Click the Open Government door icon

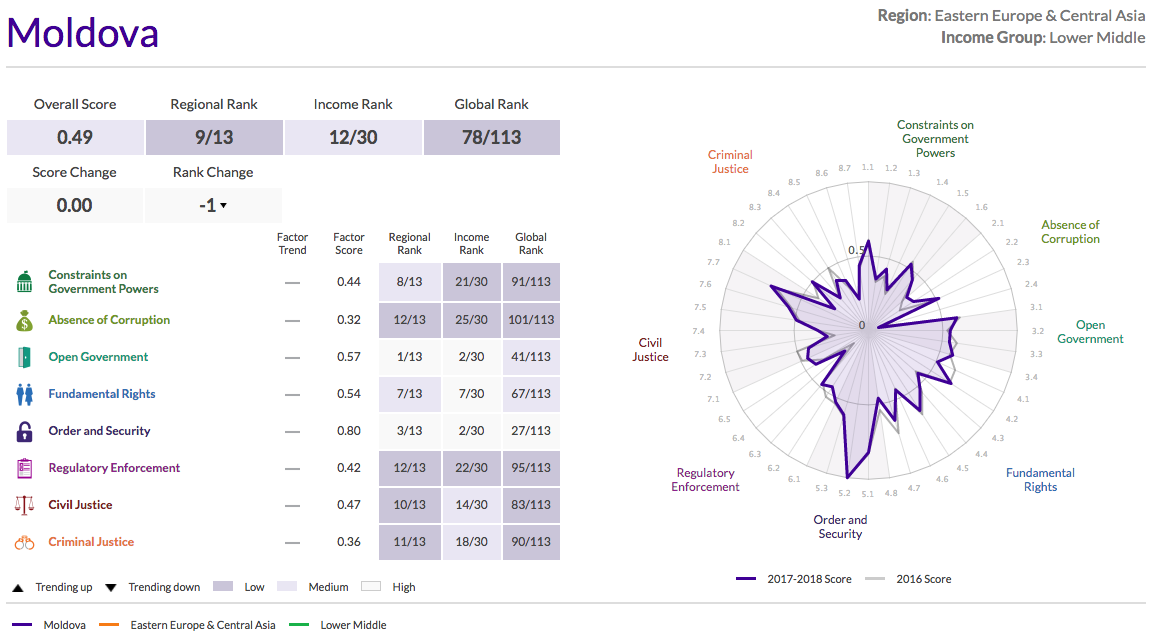[x=24, y=357]
